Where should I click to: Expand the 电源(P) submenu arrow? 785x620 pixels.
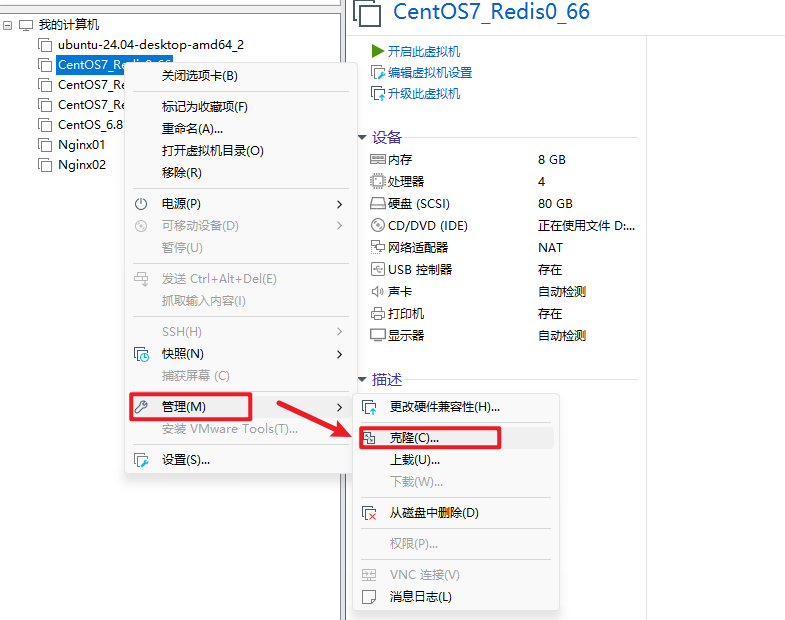pos(339,204)
